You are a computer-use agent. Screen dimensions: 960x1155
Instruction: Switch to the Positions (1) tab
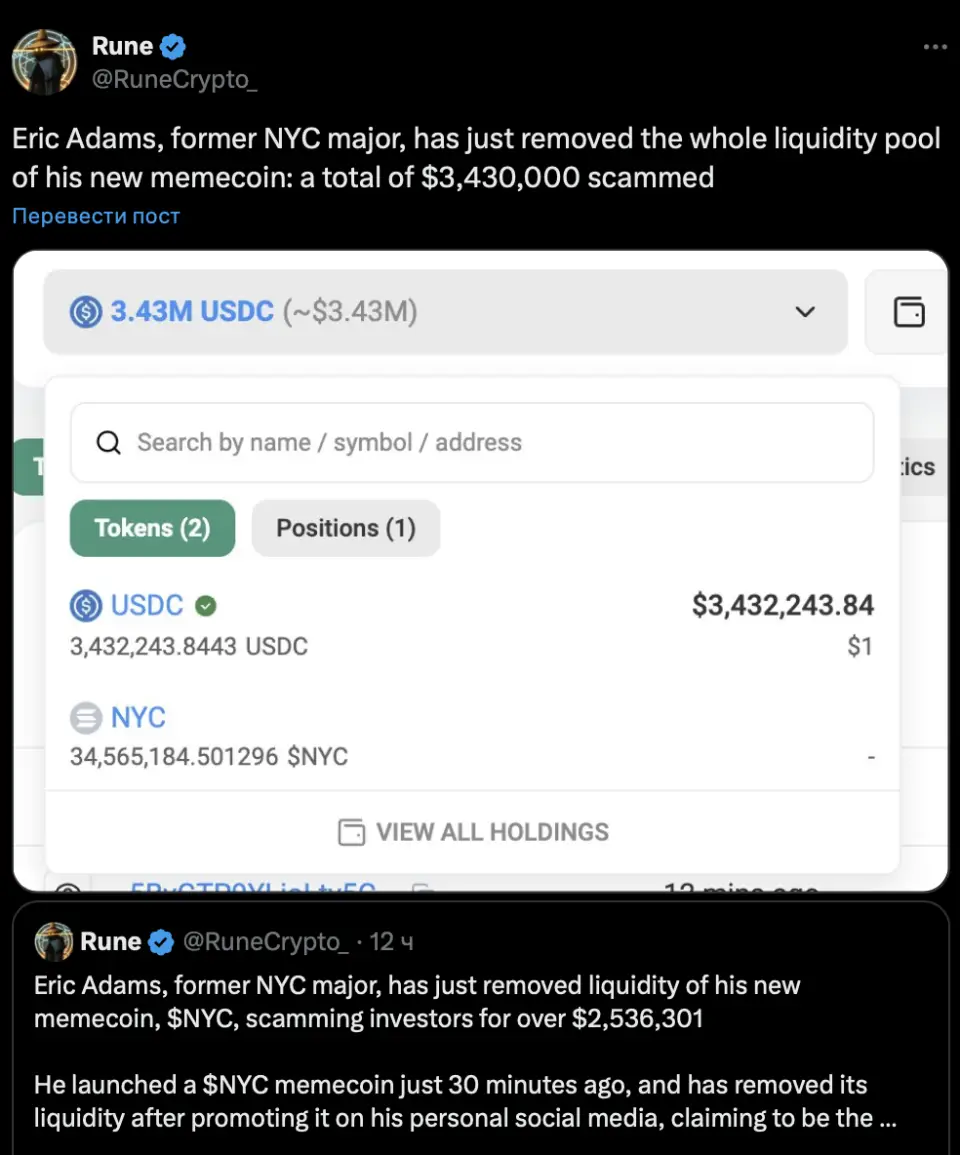345,528
